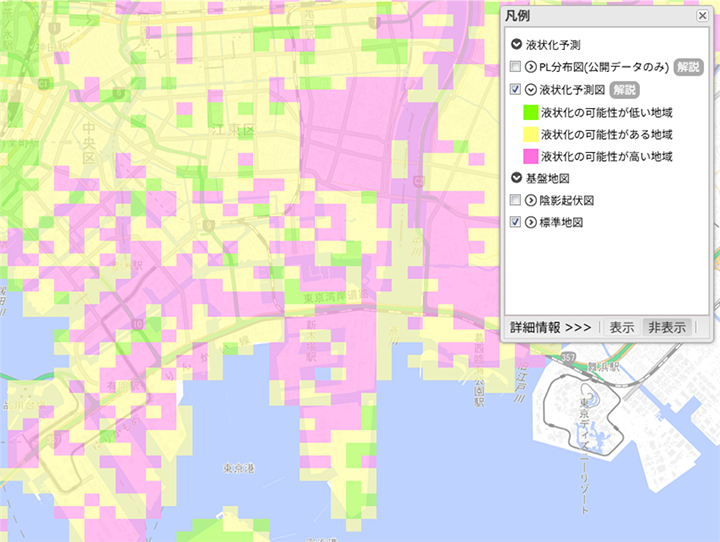Select the 表示 tab

[x=622, y=327]
